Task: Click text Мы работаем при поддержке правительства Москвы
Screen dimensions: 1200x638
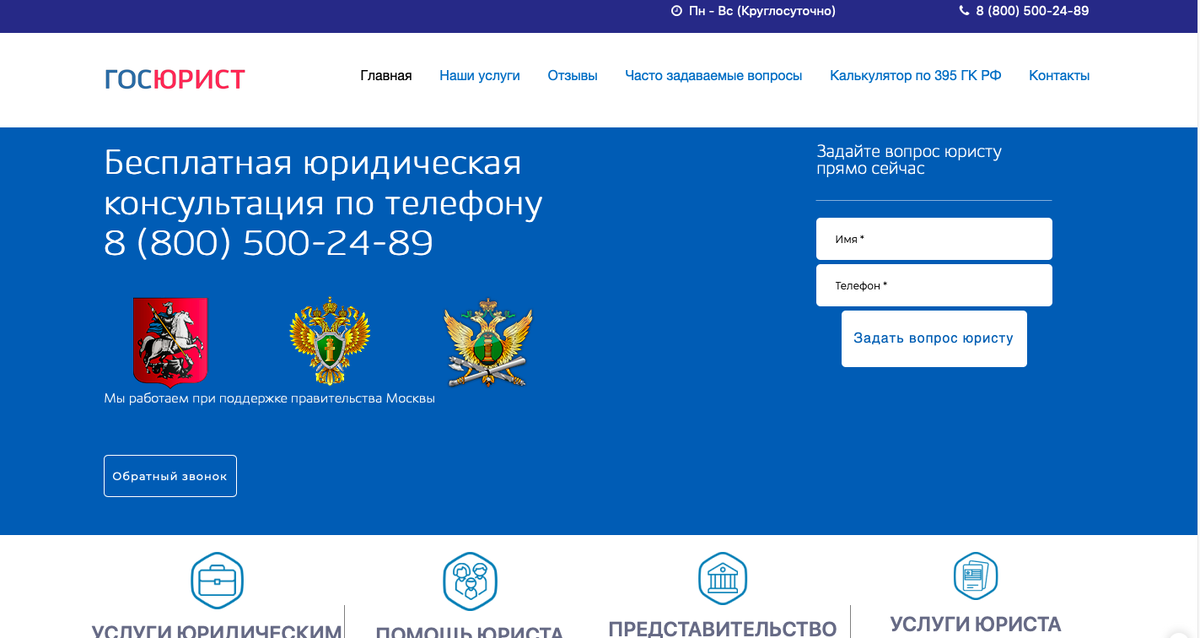Action: point(270,398)
